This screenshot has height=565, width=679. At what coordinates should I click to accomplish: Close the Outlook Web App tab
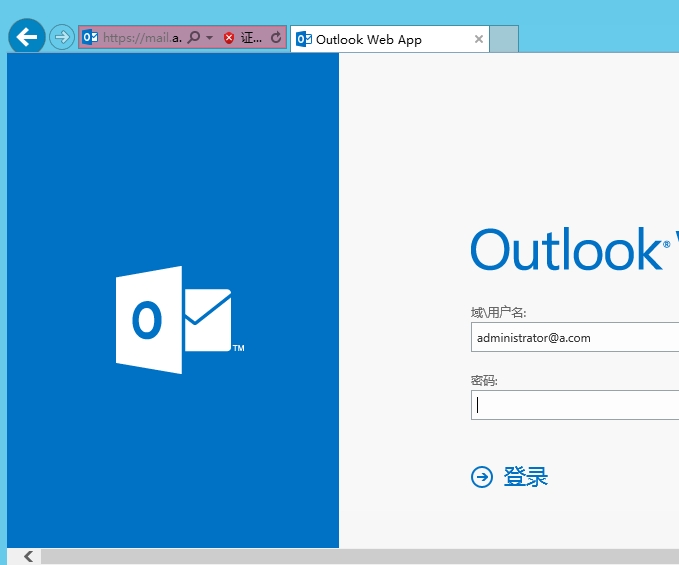[x=479, y=39]
